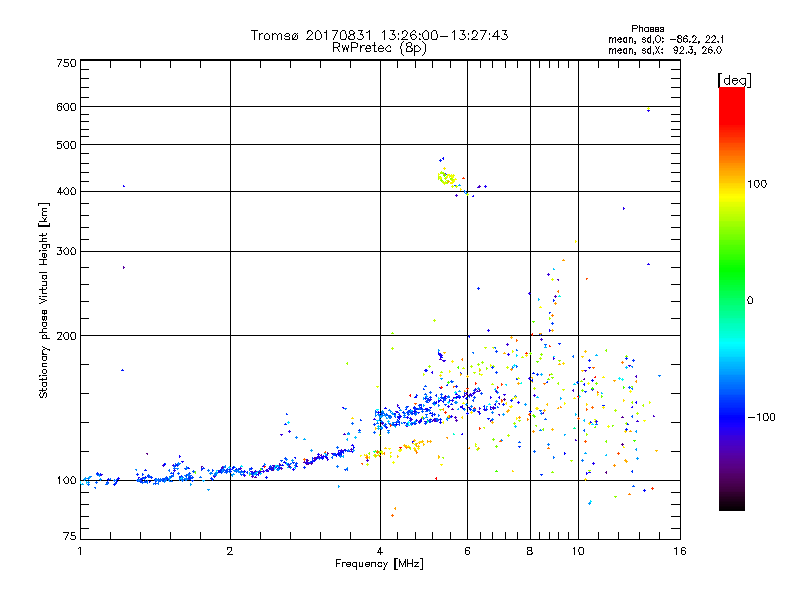Click the 750 tick label on the height axis
800x600 pixels.
(67, 63)
